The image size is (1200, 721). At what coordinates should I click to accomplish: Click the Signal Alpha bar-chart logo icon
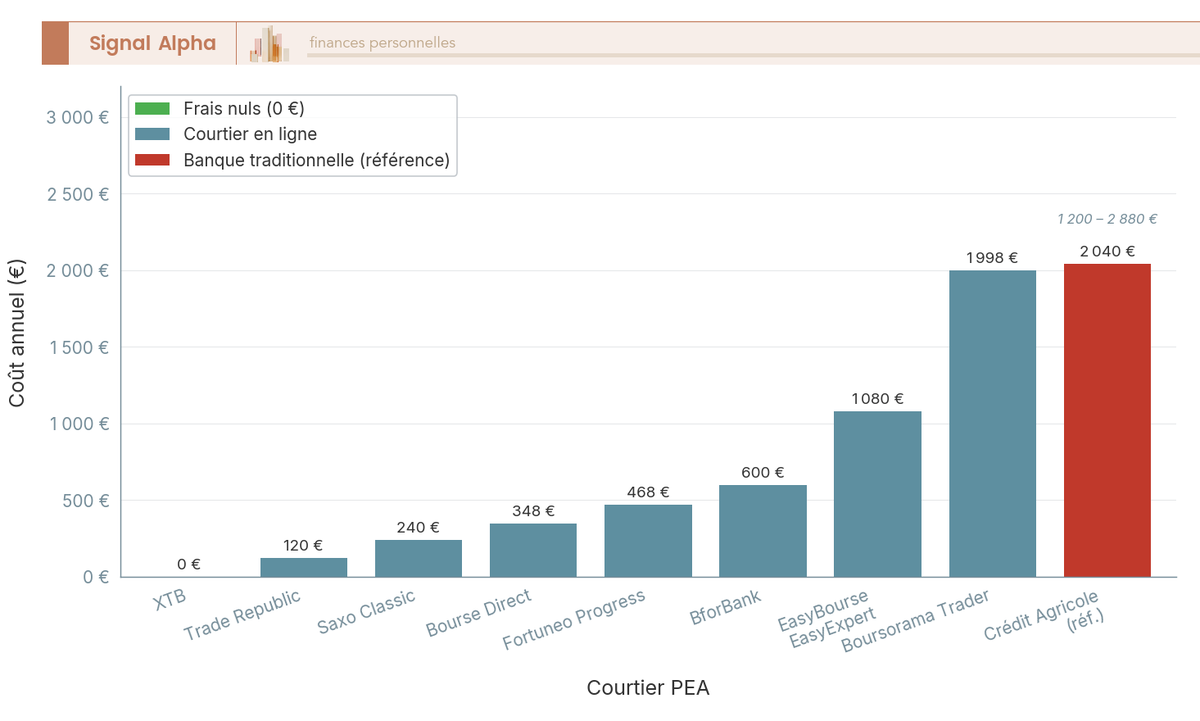[267, 43]
